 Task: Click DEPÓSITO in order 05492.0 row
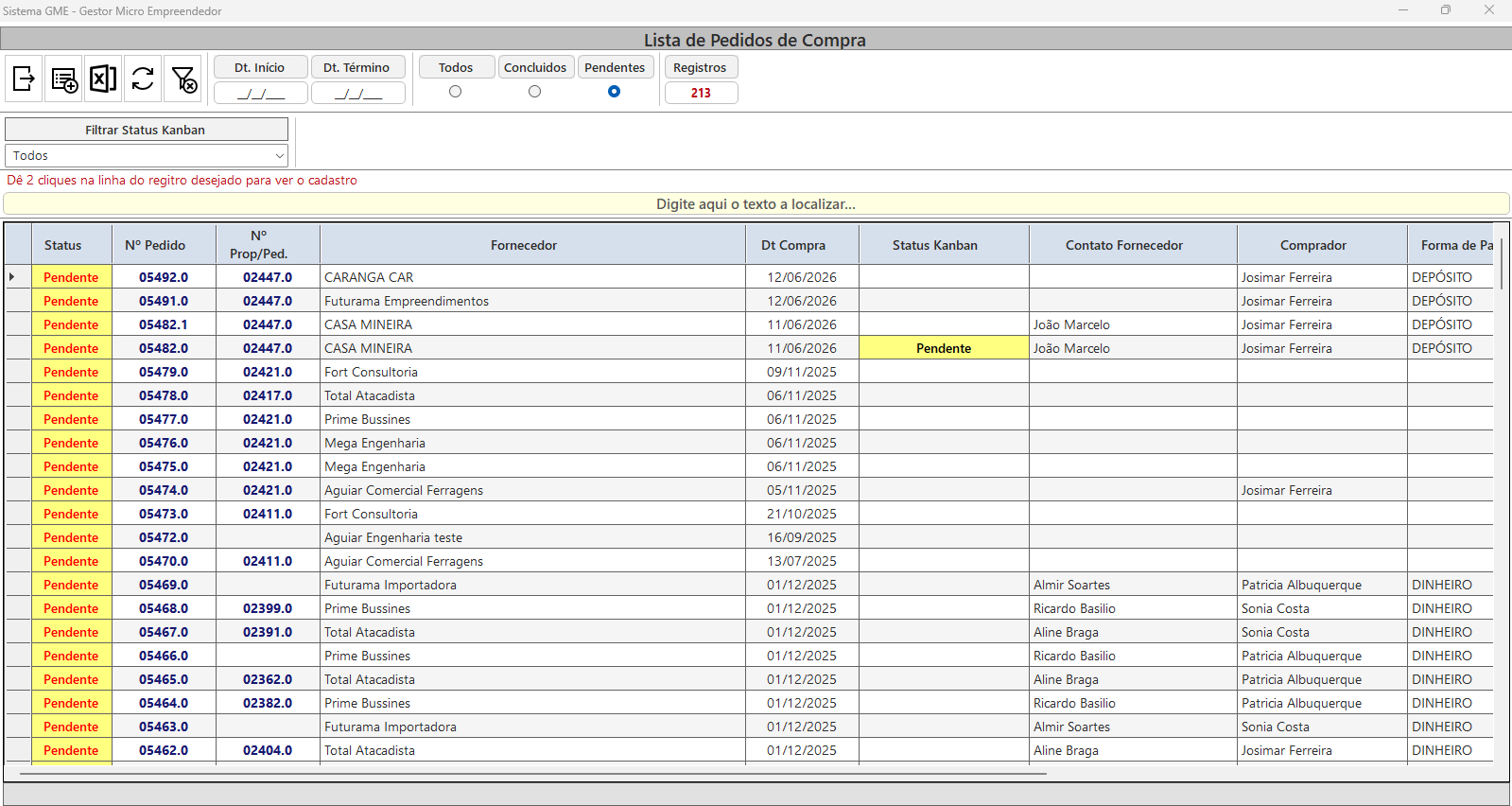[x=1442, y=277]
